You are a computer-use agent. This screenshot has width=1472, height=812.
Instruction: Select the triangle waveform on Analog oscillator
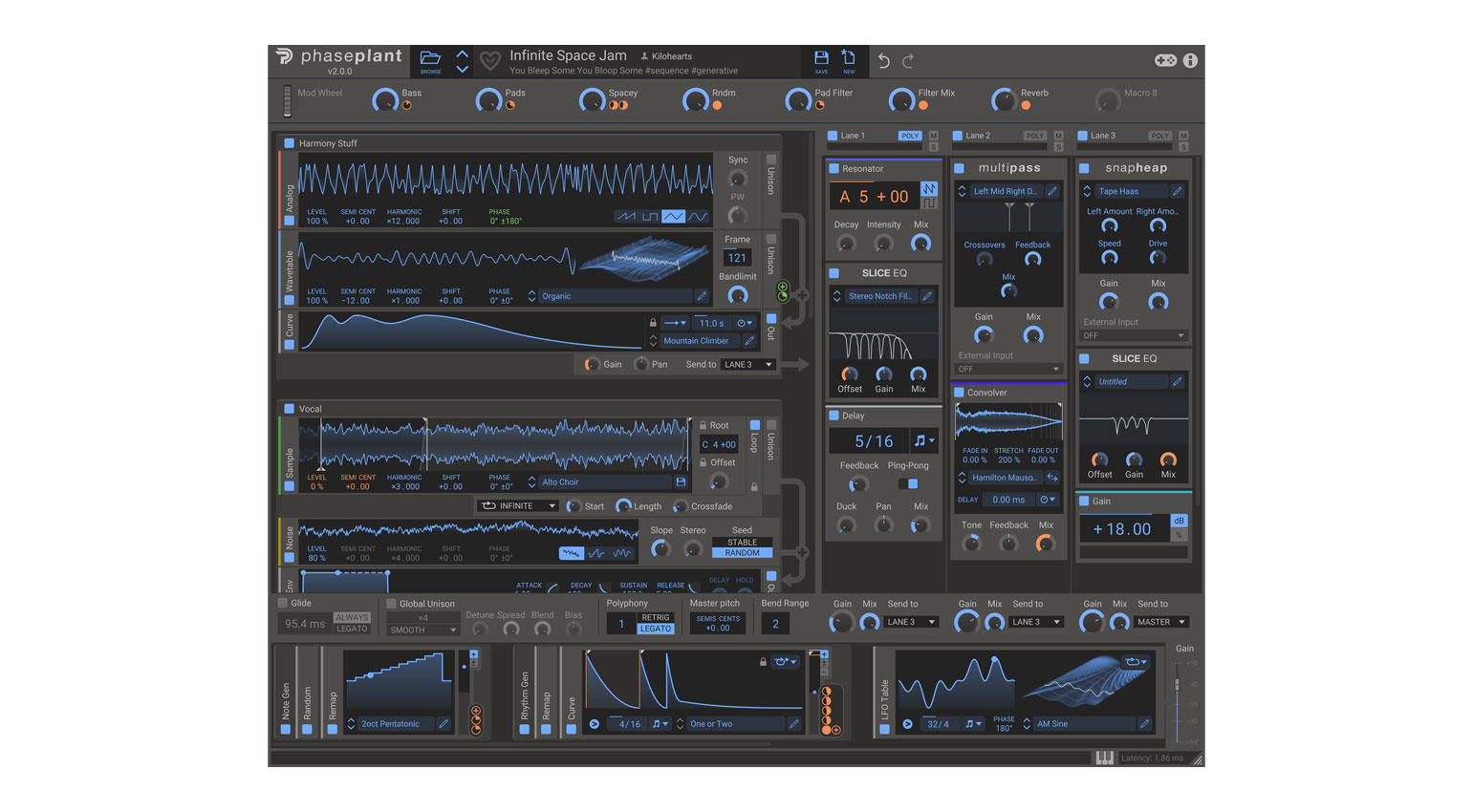pyautogui.click(x=674, y=216)
